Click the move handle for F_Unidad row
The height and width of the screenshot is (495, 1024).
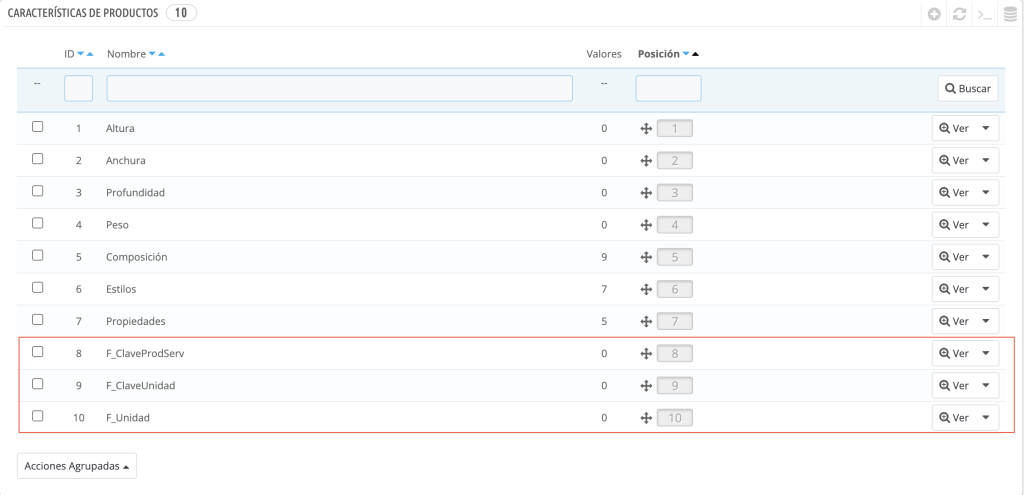[x=647, y=418]
